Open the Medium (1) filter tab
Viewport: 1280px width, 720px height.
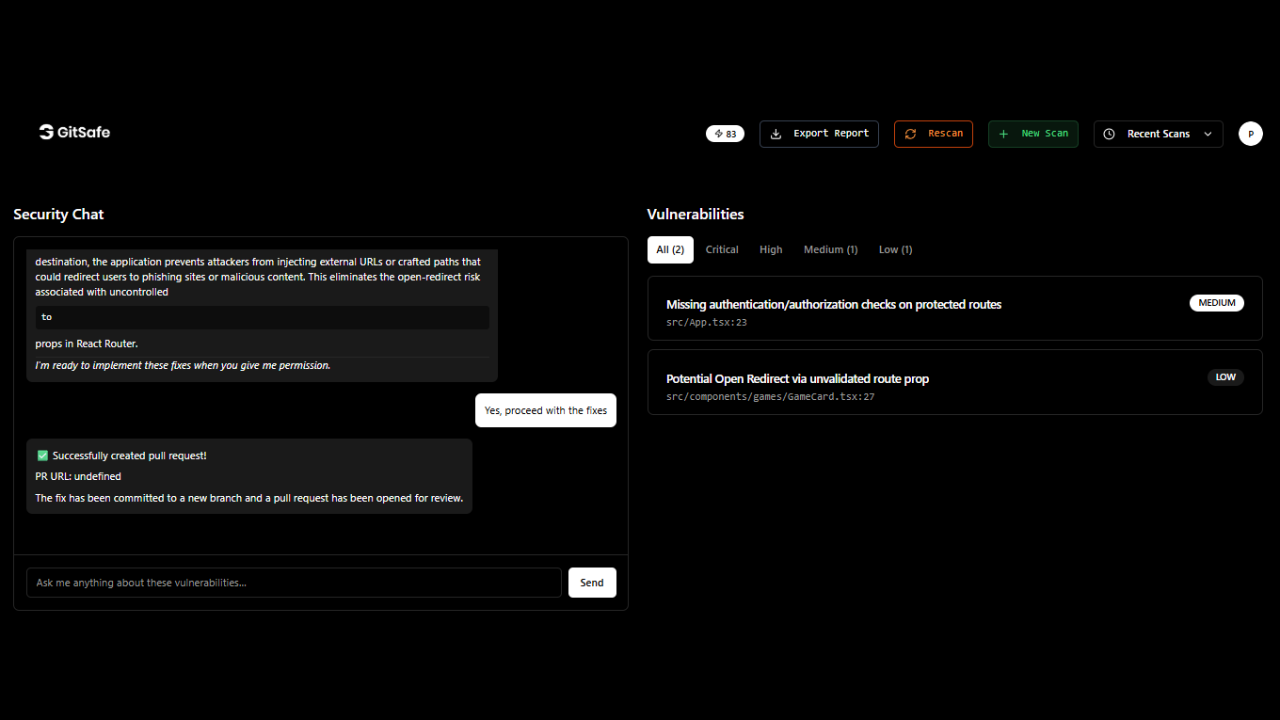830,249
